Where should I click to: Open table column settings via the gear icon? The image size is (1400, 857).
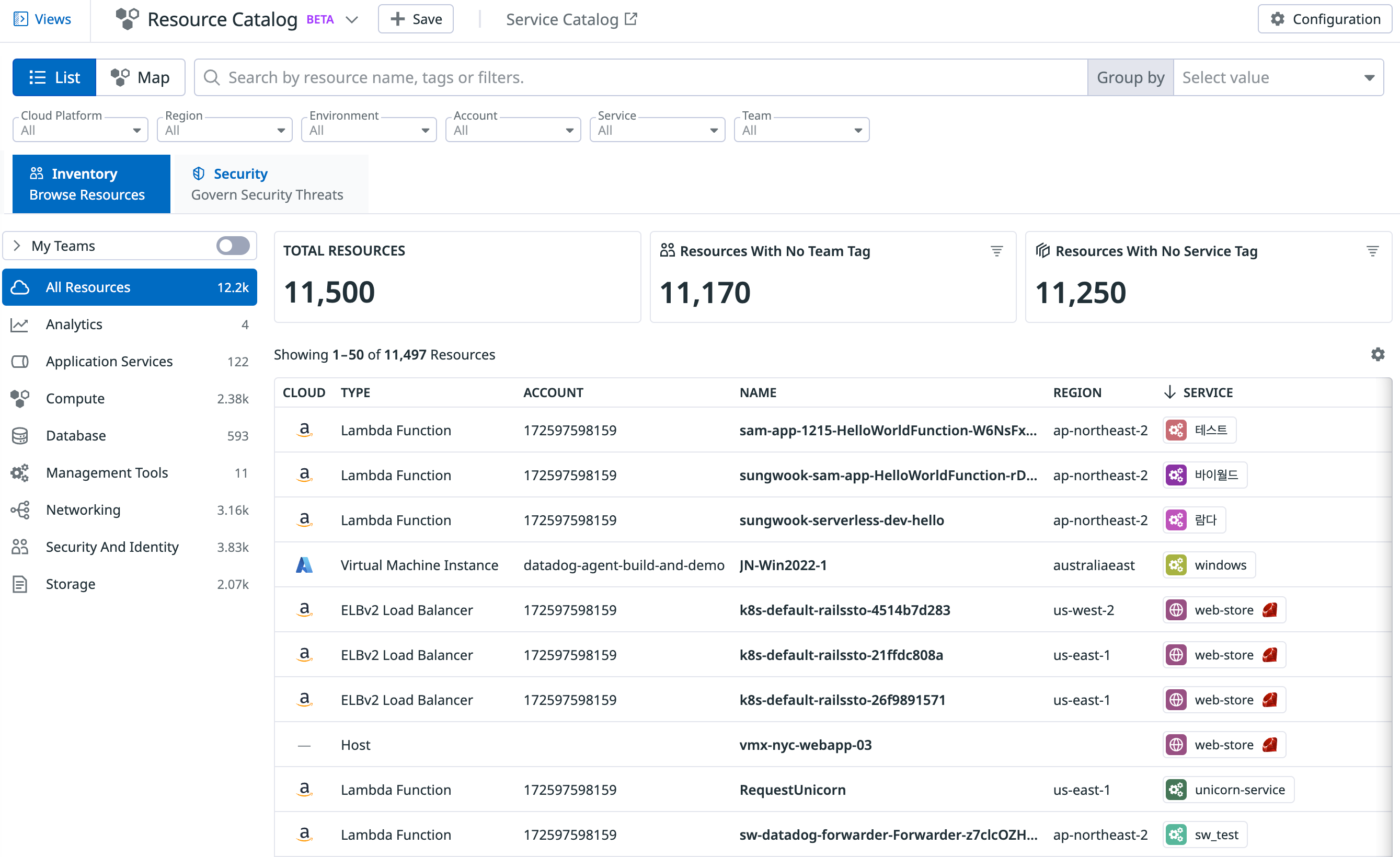click(x=1378, y=354)
